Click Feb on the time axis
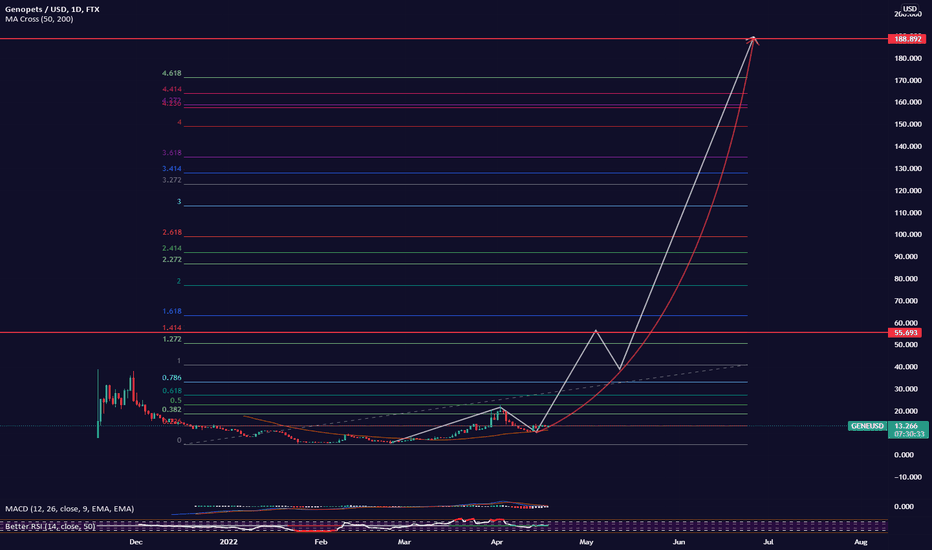This screenshot has width=932, height=550. [320, 542]
